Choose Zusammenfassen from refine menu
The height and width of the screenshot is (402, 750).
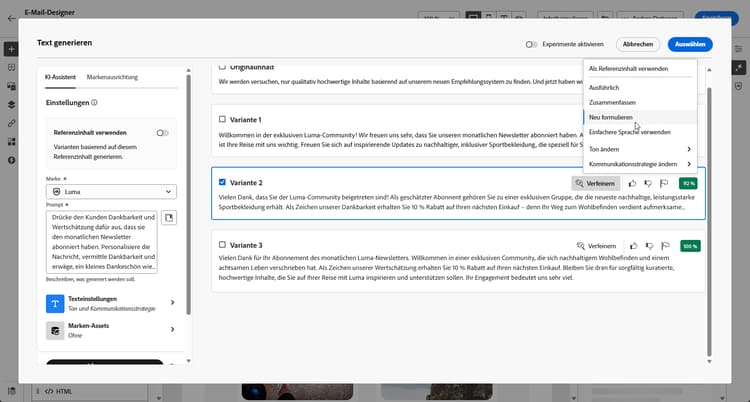(640, 102)
